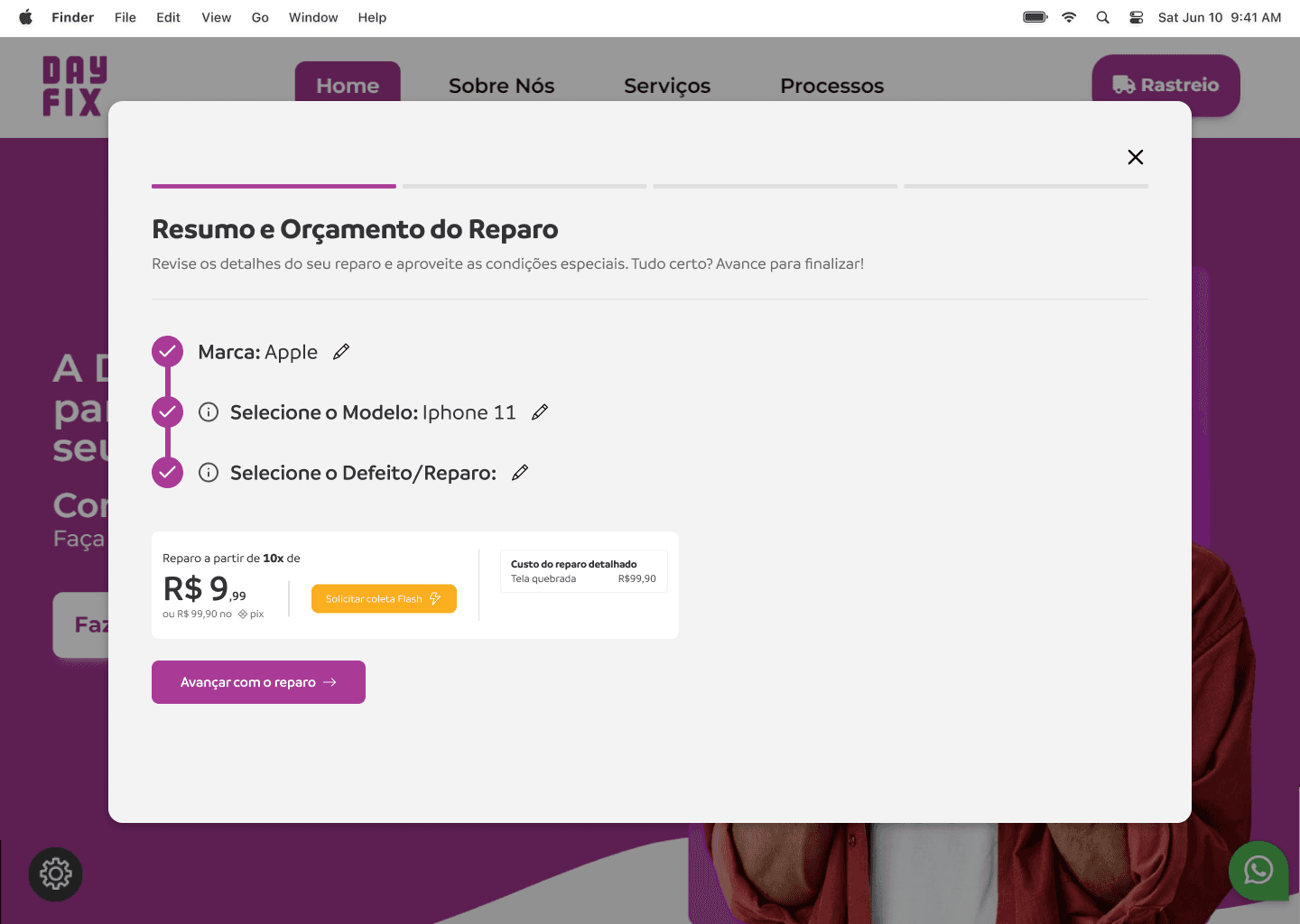Open Spotlight search in menu bar
1300x924 pixels.
point(1102,17)
